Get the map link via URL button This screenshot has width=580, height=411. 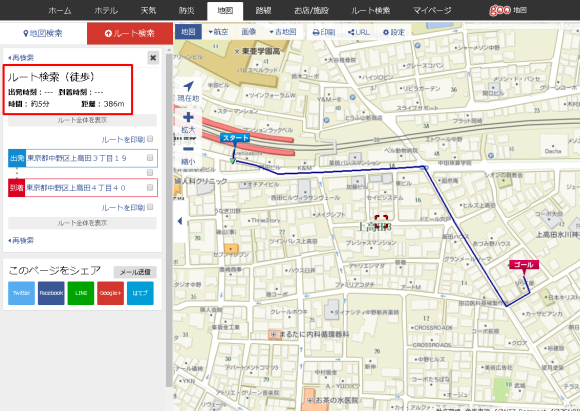pos(359,32)
